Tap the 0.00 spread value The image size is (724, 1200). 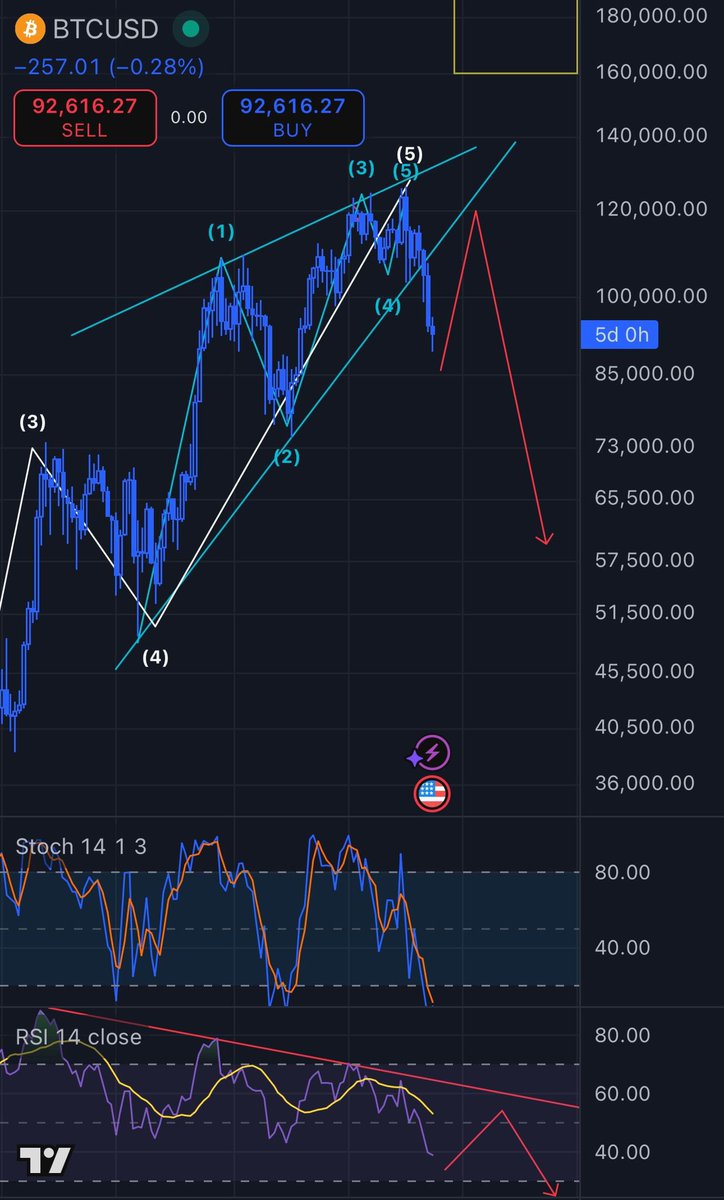point(189,117)
